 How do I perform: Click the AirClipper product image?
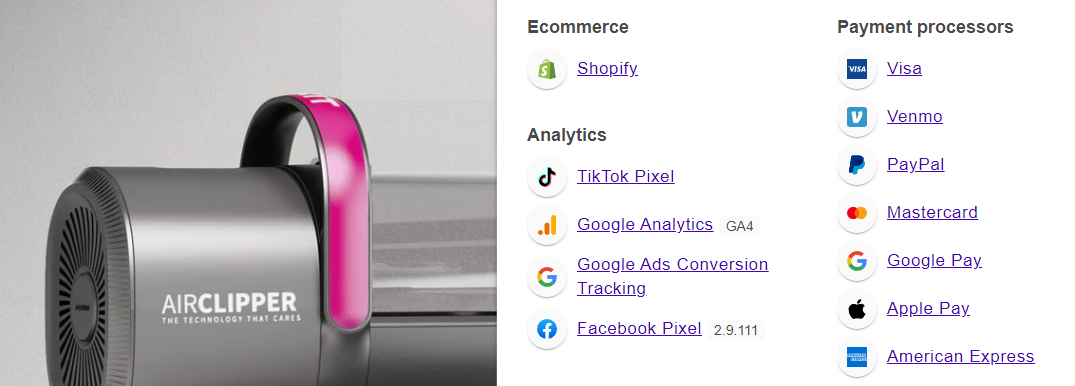tap(248, 193)
